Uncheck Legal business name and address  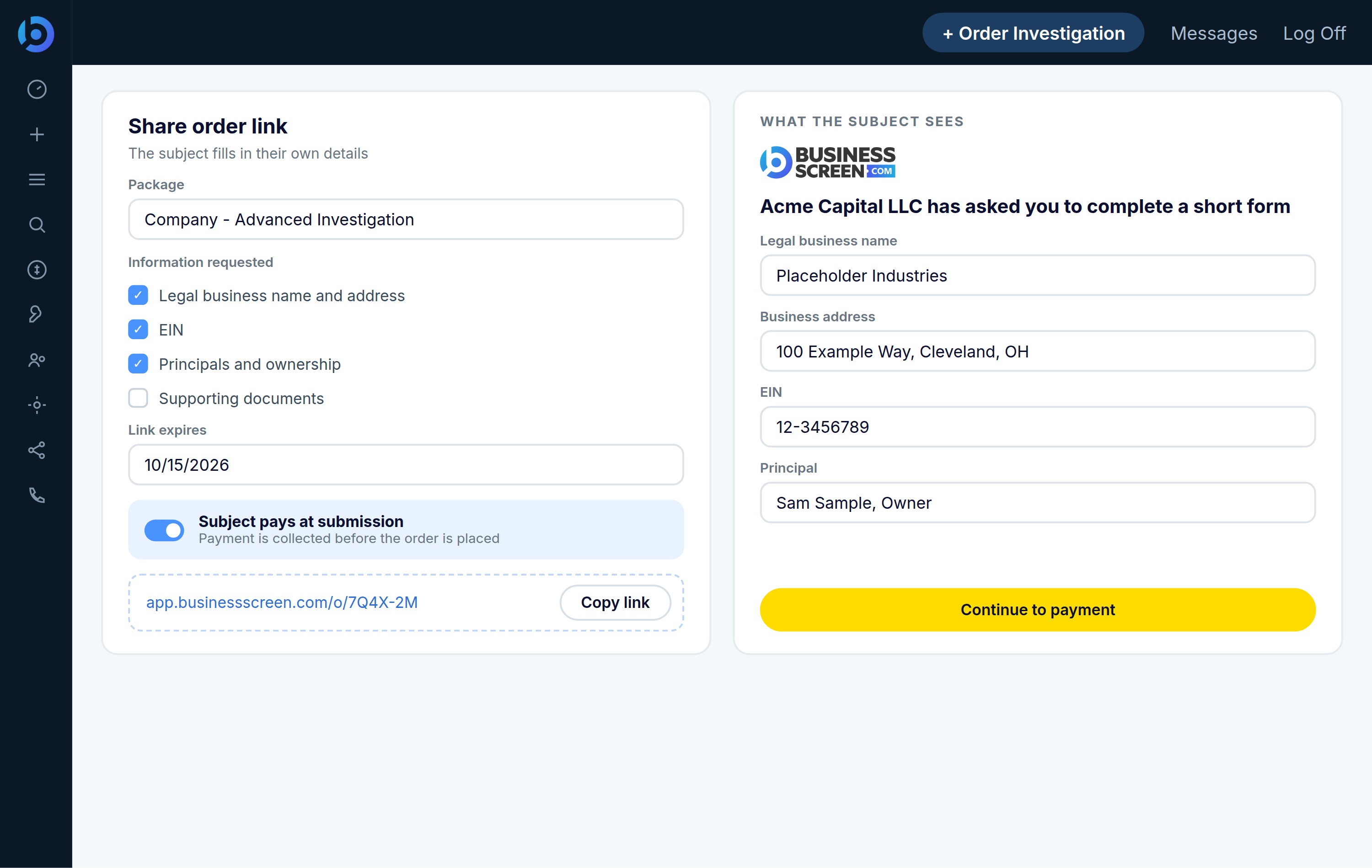138,296
